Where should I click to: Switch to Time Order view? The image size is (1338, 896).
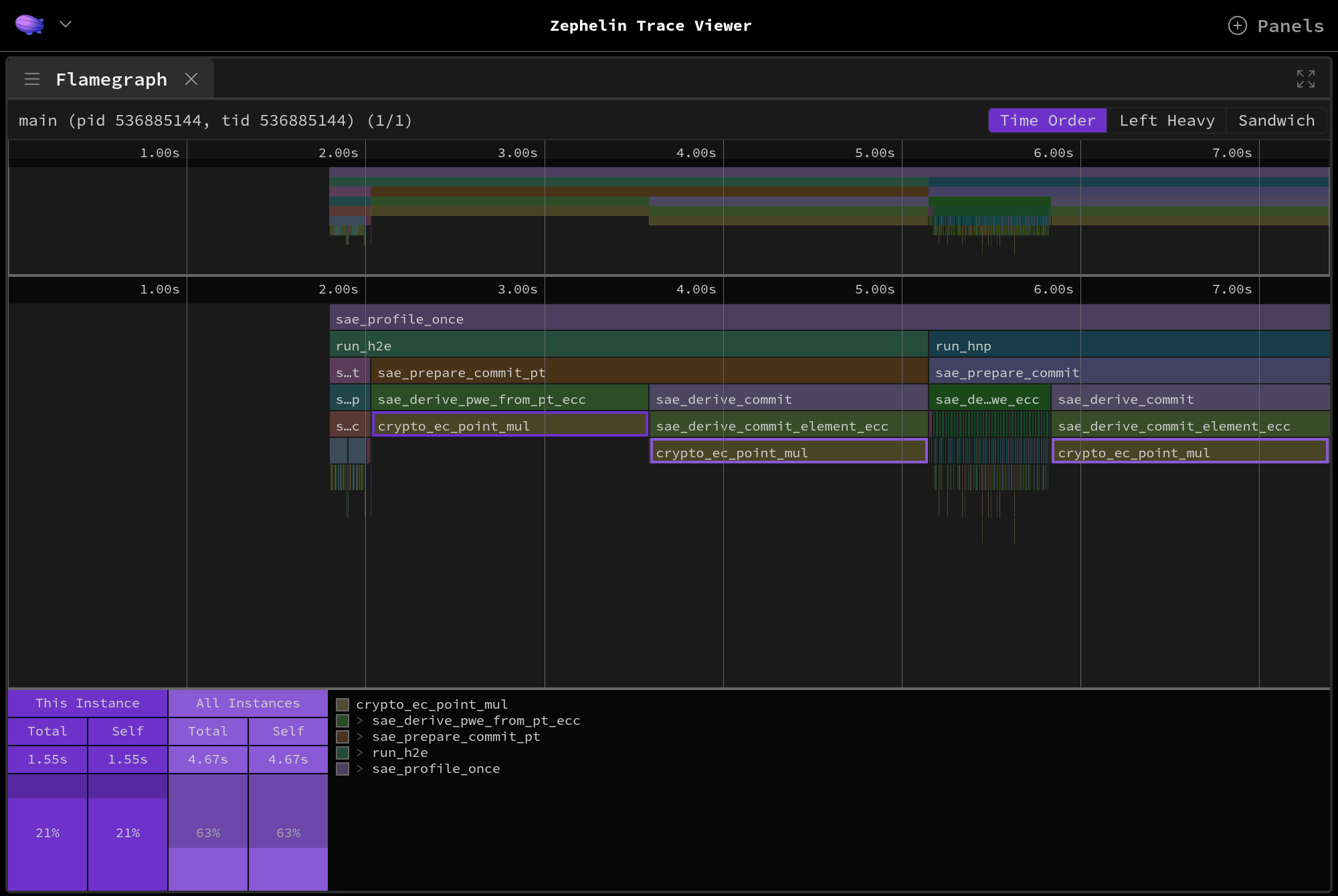(1048, 120)
